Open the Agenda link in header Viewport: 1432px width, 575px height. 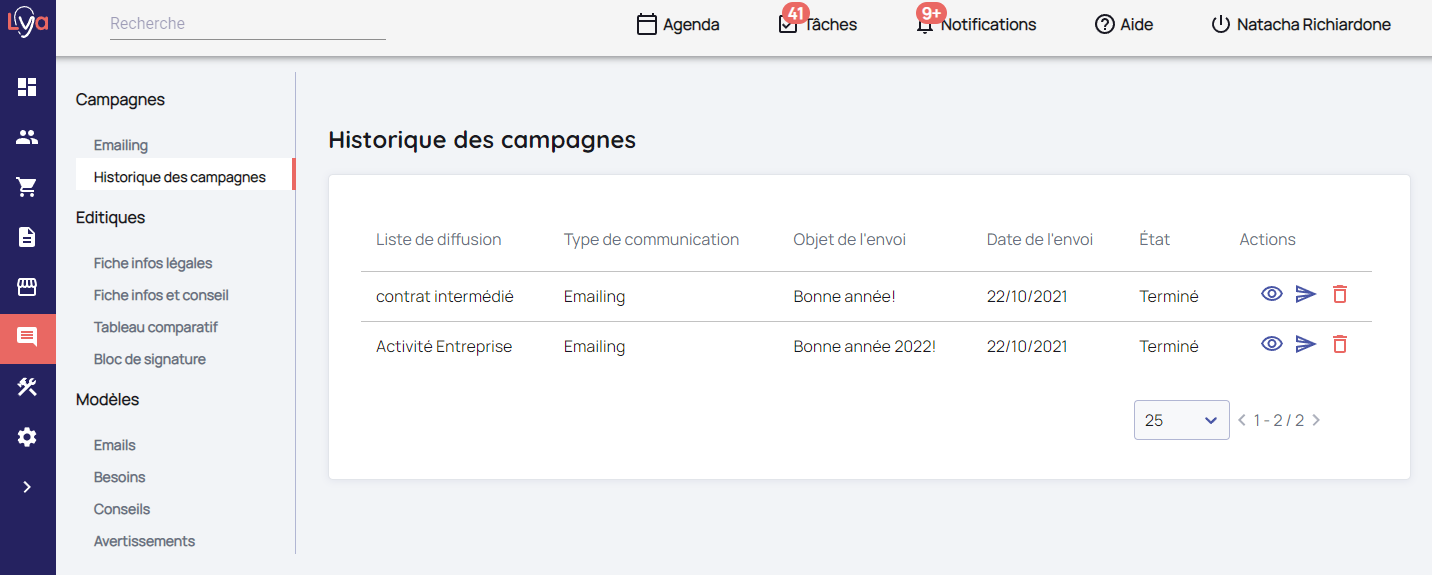(x=678, y=24)
